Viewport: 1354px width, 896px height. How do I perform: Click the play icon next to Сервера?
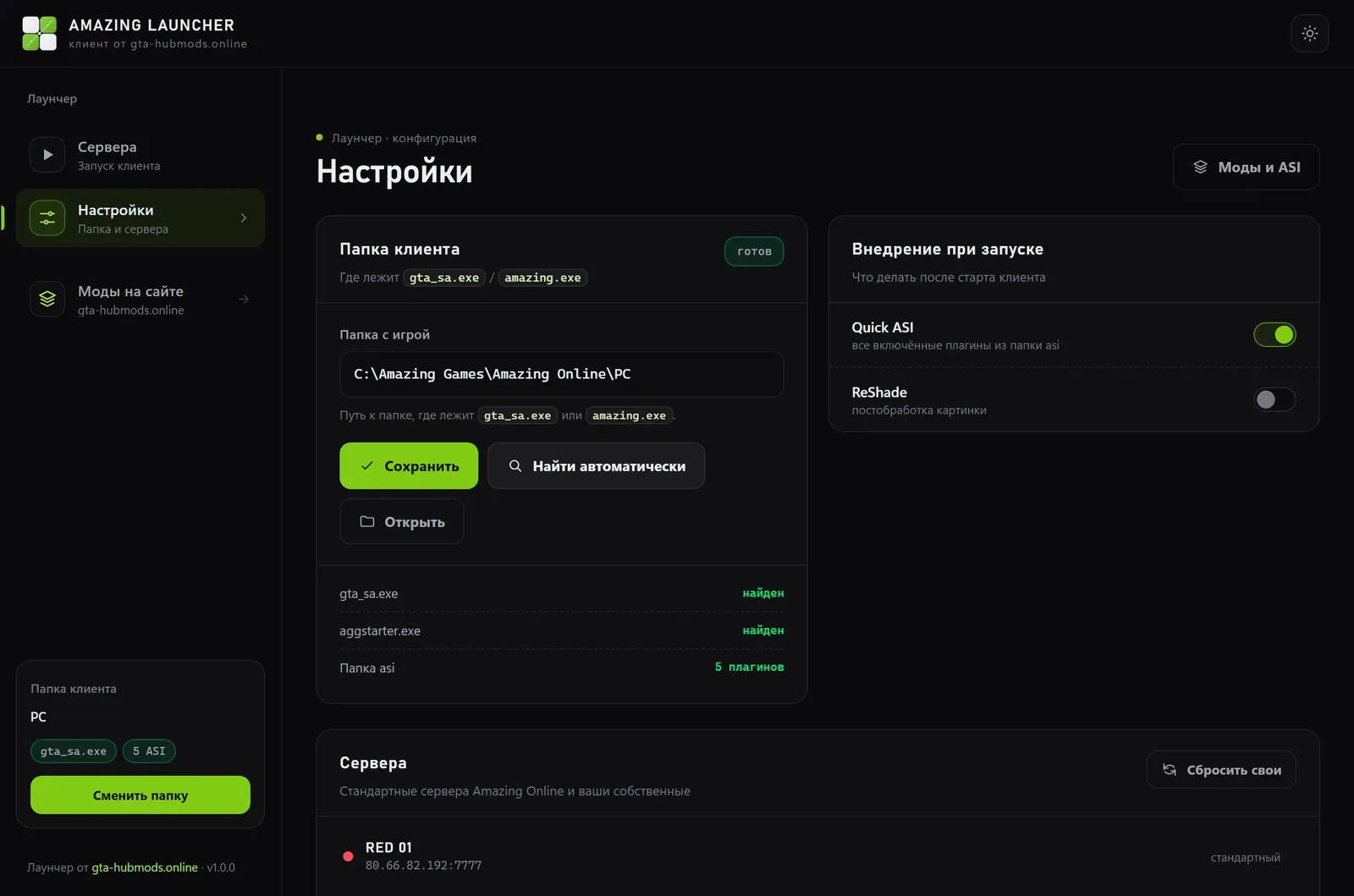(47, 155)
